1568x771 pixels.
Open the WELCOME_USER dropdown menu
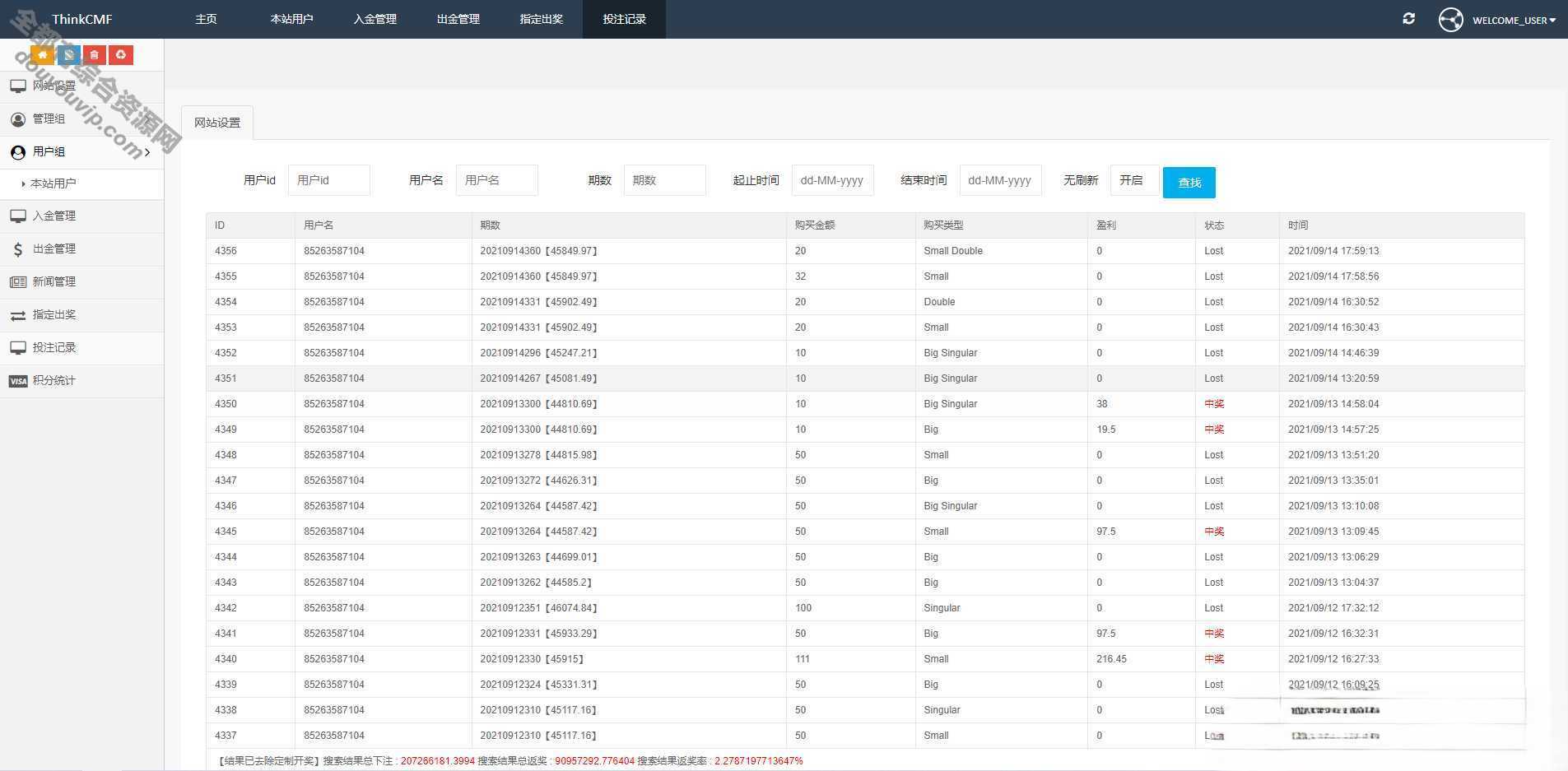1514,20
